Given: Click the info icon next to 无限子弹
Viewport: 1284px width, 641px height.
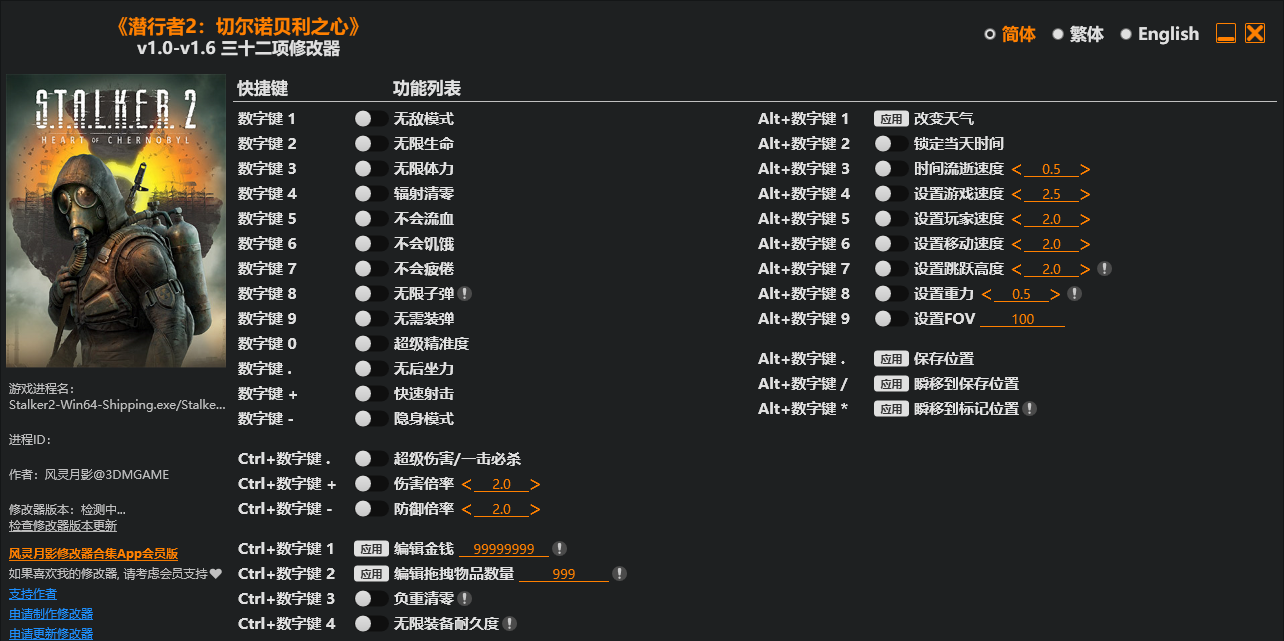Looking at the screenshot, I should [x=465, y=294].
